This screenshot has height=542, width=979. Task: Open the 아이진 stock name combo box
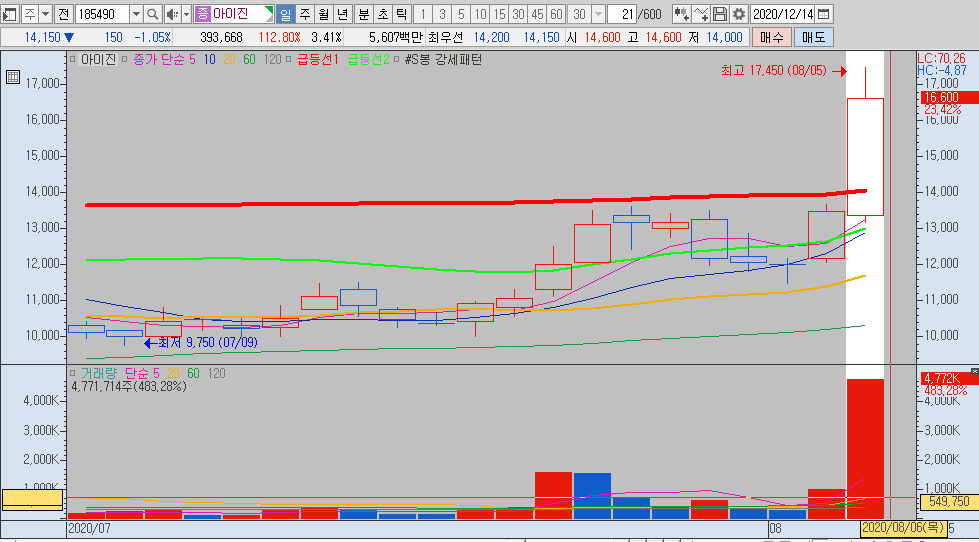234,14
